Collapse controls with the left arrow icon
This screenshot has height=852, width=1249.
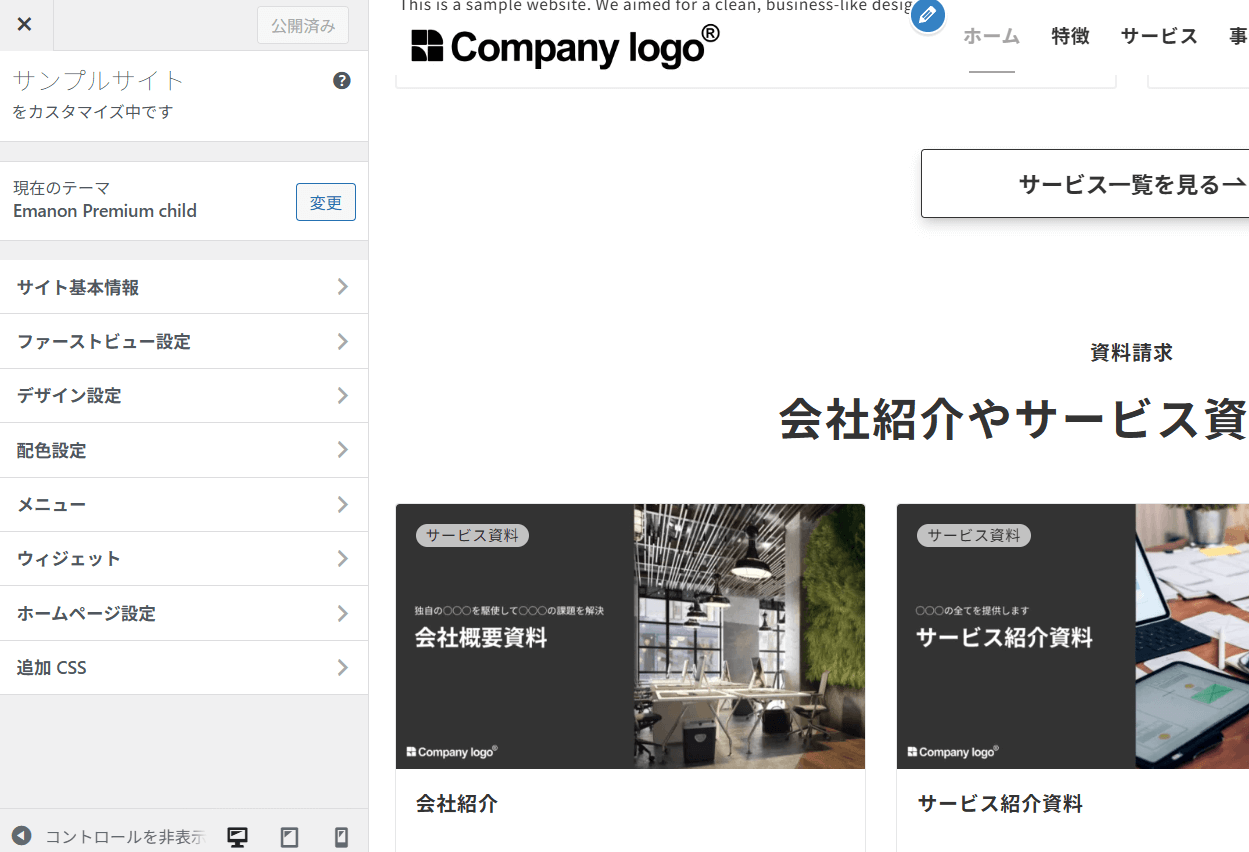click(x=22, y=836)
